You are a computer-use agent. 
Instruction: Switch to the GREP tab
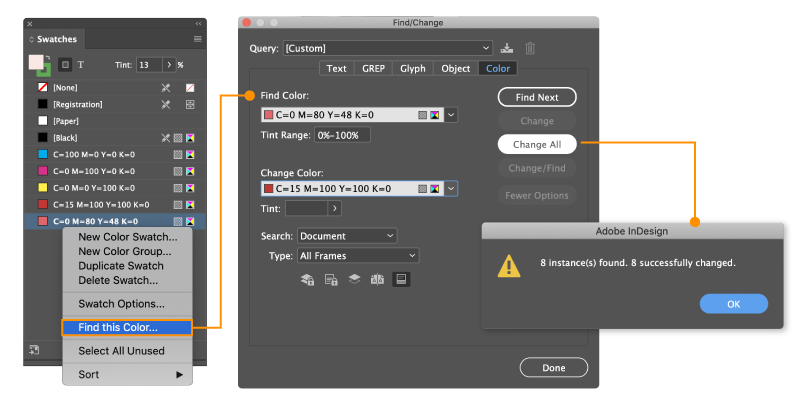(374, 69)
